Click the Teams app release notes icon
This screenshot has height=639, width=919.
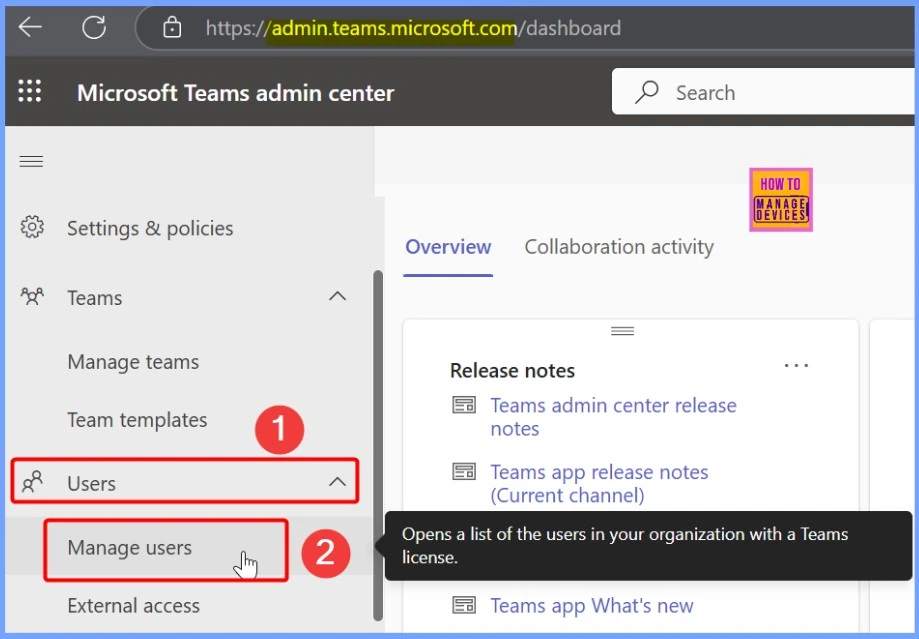(464, 471)
